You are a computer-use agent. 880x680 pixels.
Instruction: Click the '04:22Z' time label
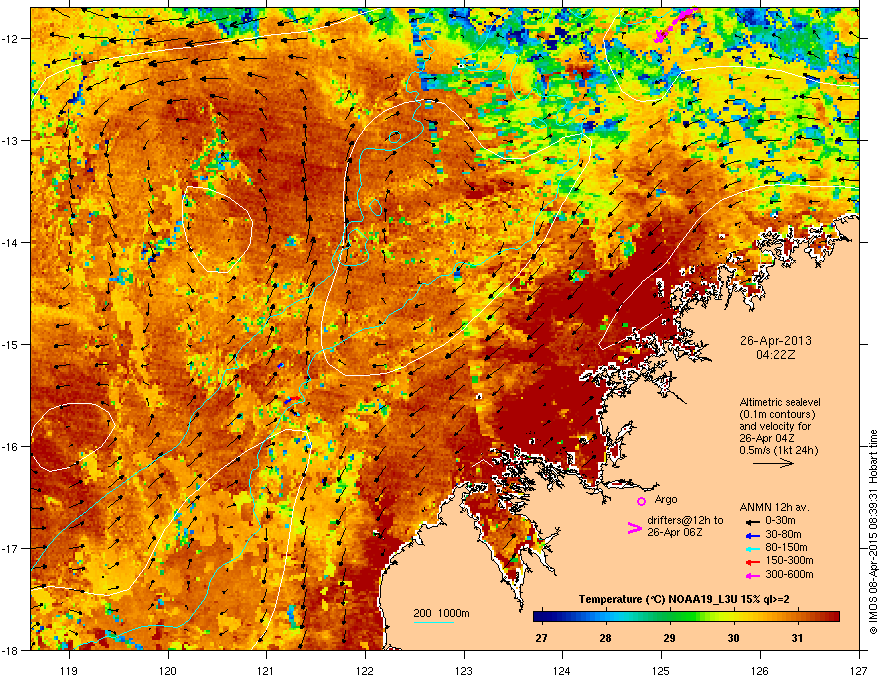coord(776,355)
